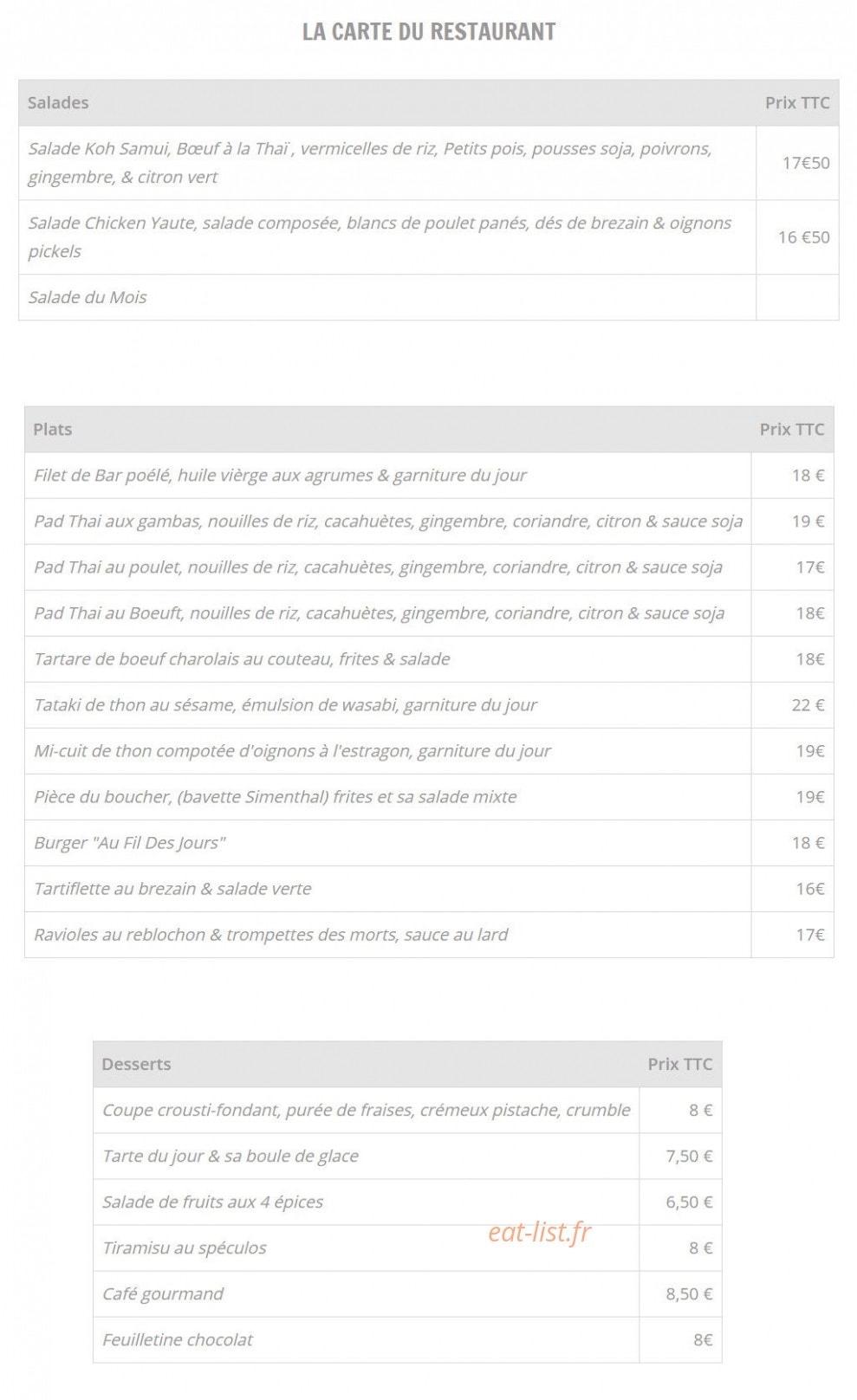Select Pad Thai aux gambas row
The height and width of the screenshot is (1400, 857).
pos(429,522)
